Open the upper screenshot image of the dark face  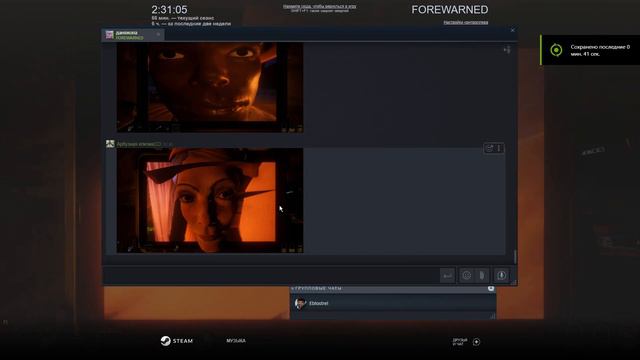[x=210, y=87]
